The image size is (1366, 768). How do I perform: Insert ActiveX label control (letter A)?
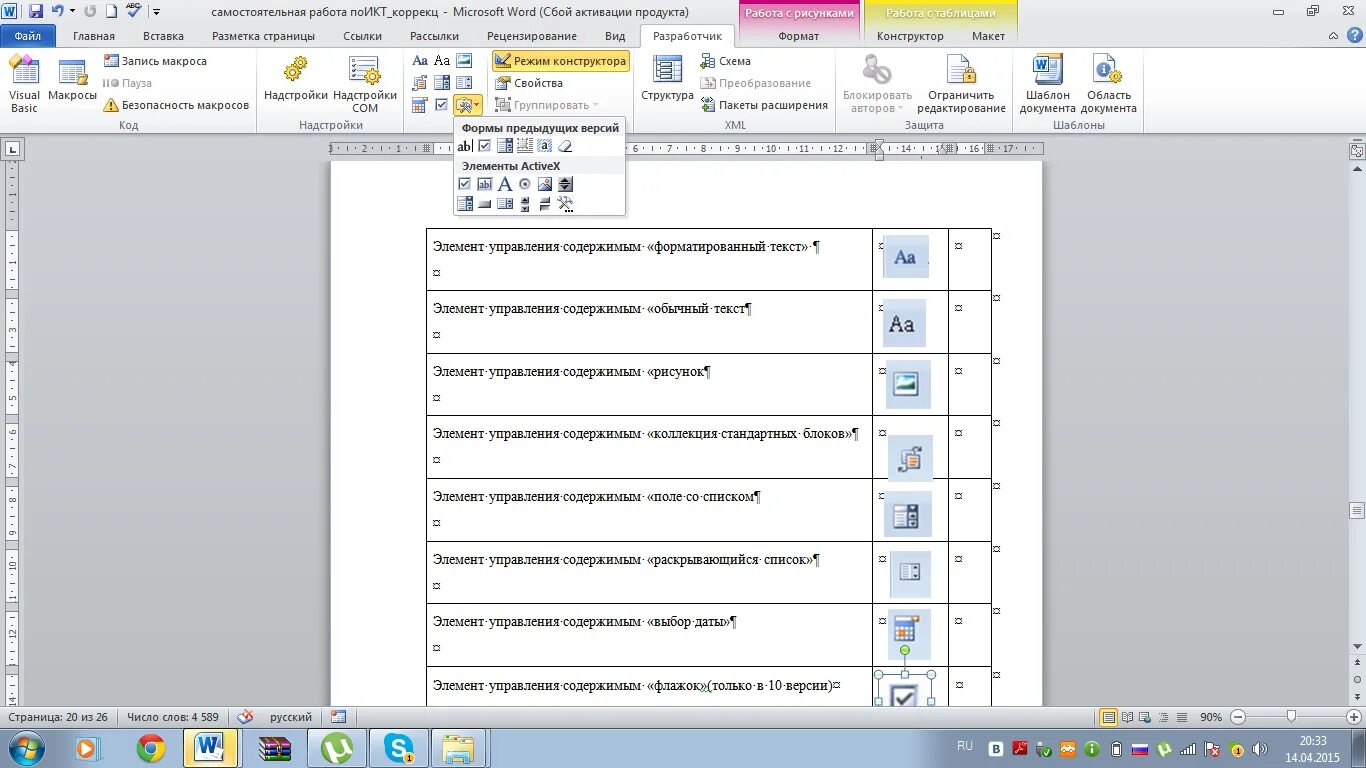tap(505, 184)
